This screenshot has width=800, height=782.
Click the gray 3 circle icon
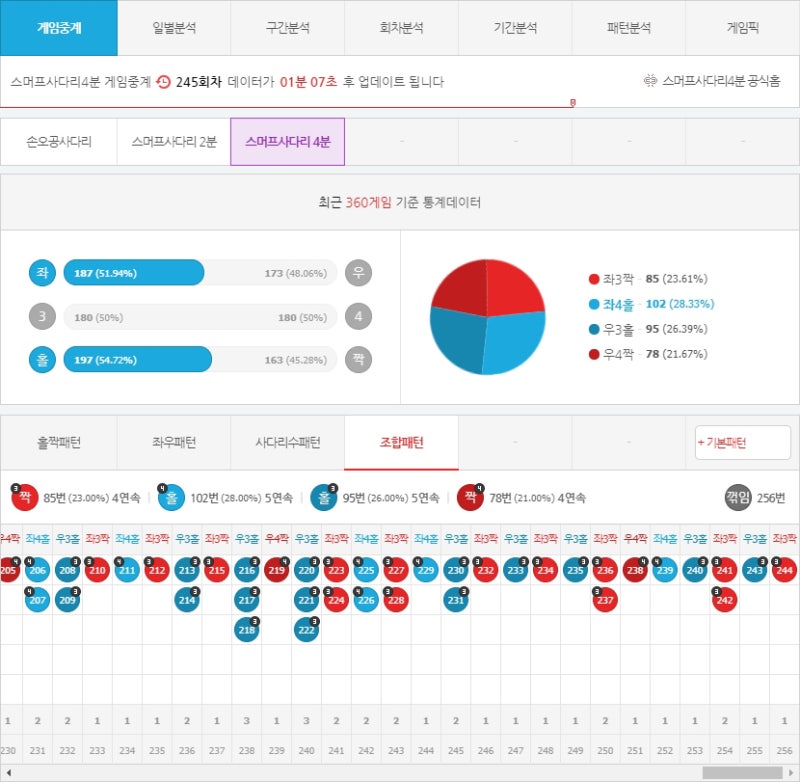coord(42,317)
